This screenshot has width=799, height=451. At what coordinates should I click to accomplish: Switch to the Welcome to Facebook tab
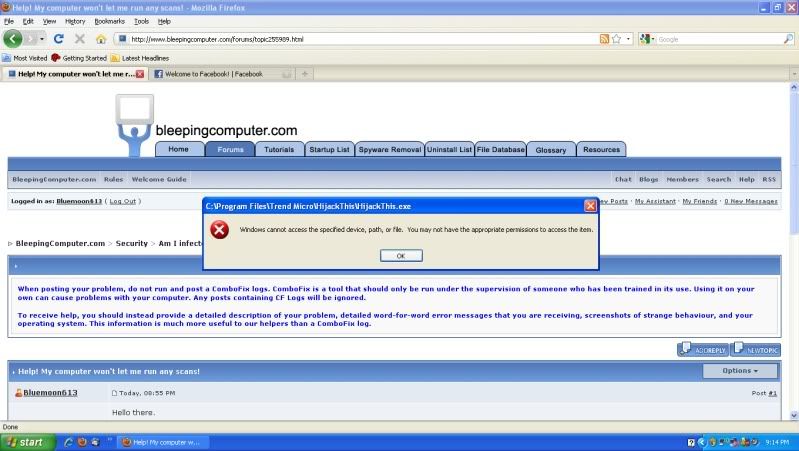(222, 74)
